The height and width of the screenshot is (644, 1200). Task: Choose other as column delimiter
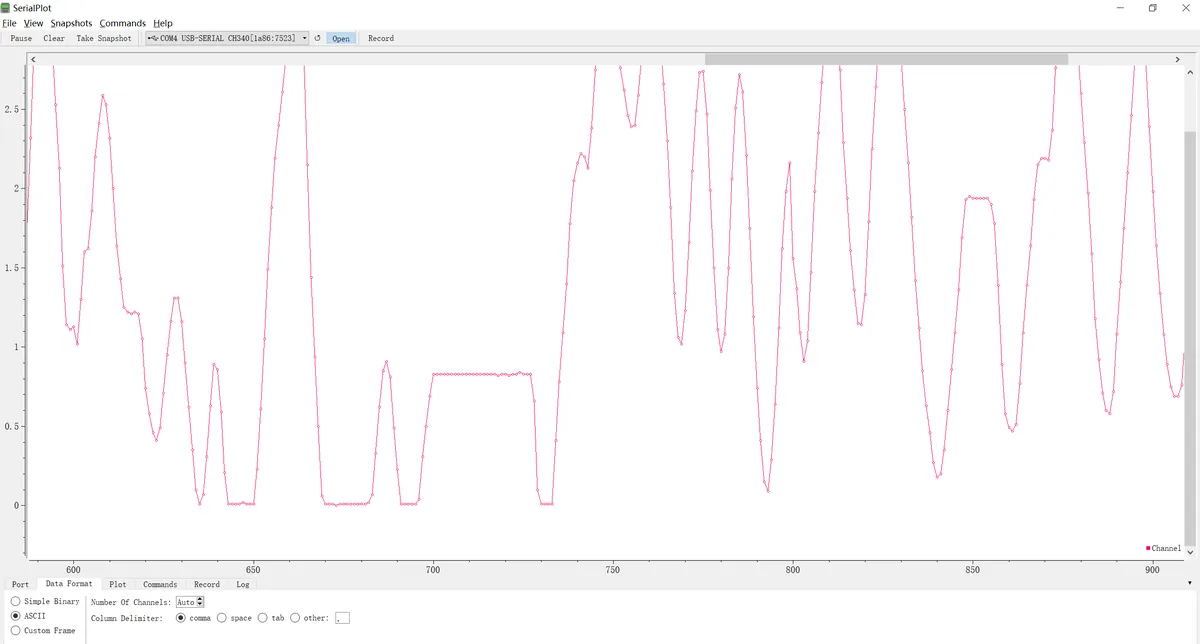(x=309, y=618)
